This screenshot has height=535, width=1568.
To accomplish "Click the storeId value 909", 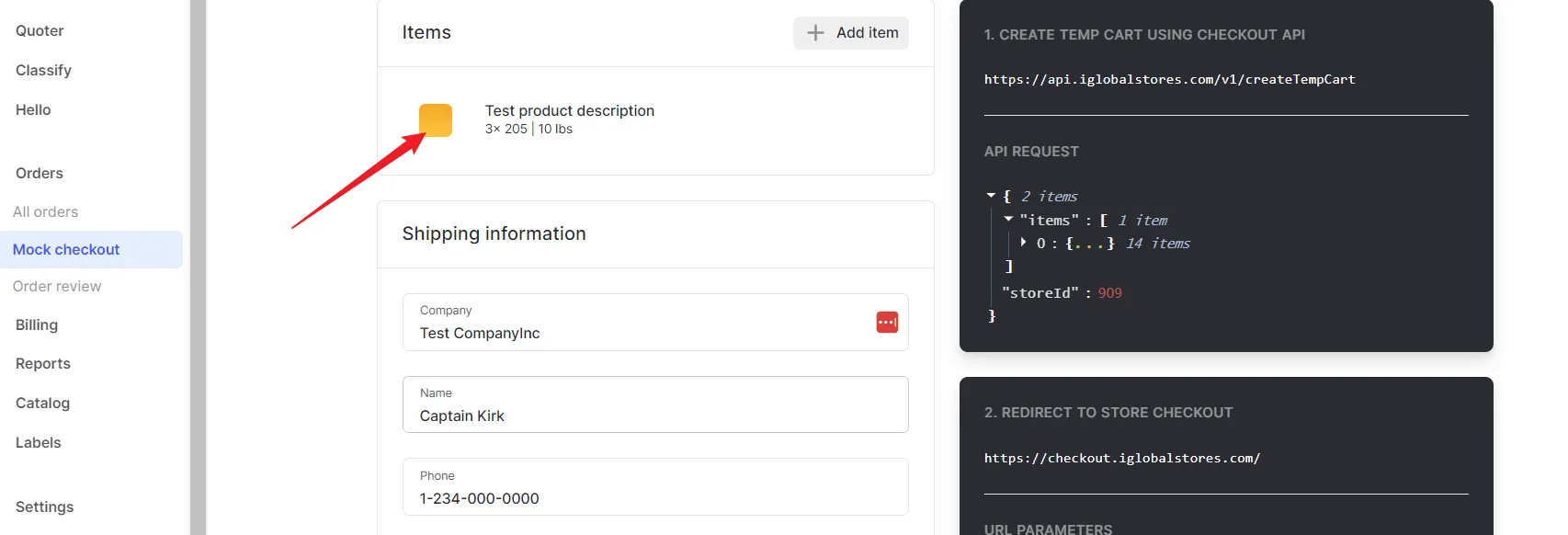I will coord(1109,292).
